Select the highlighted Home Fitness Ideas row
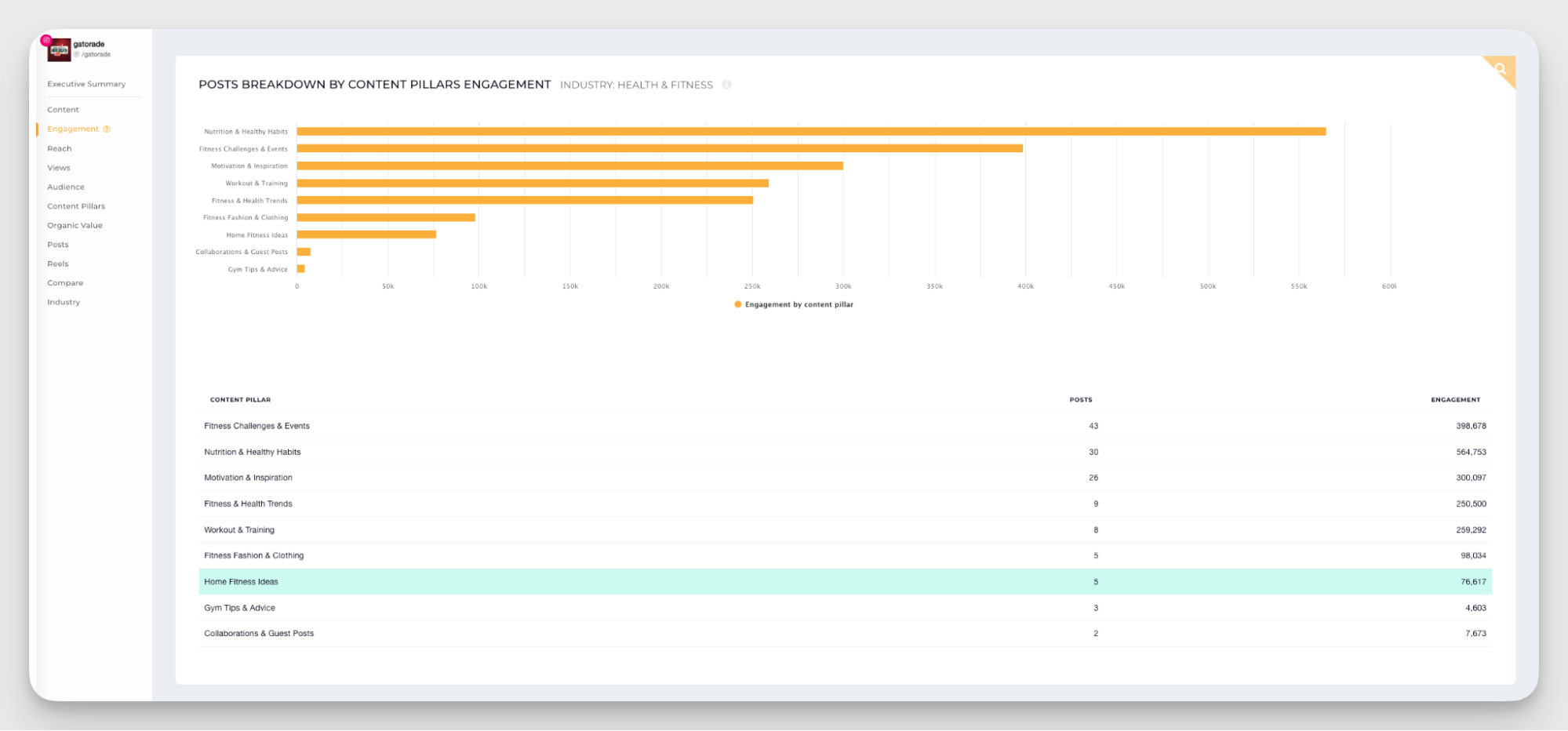 coord(845,582)
